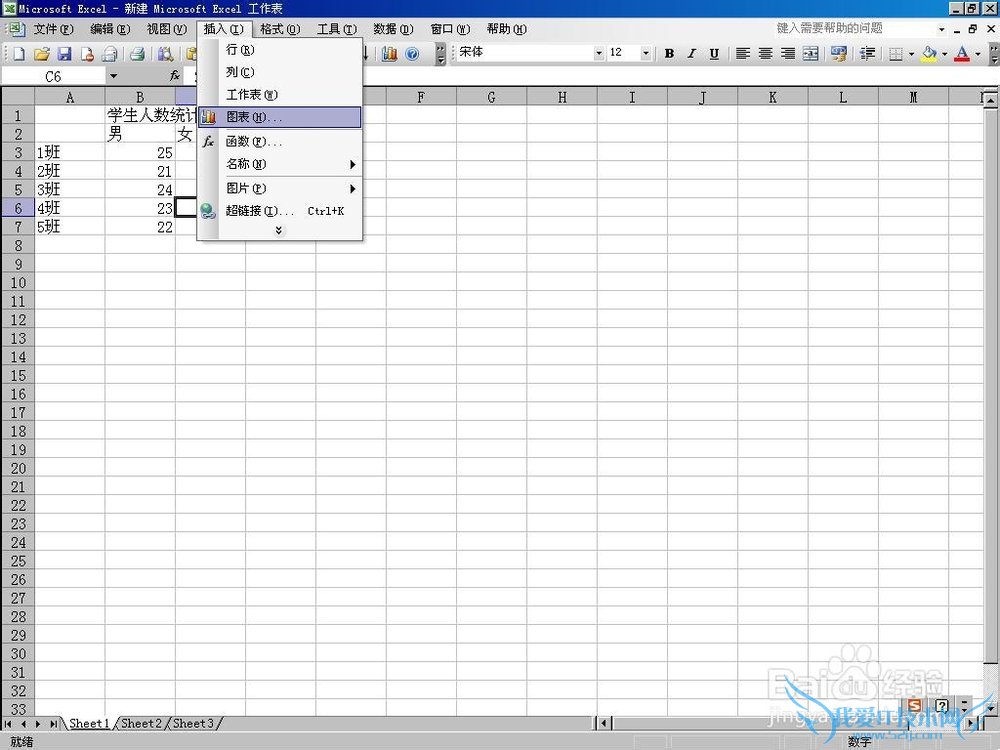The height and width of the screenshot is (750, 1000).
Task: Open the Chart Wizard toolbar icon
Action: click(389, 54)
